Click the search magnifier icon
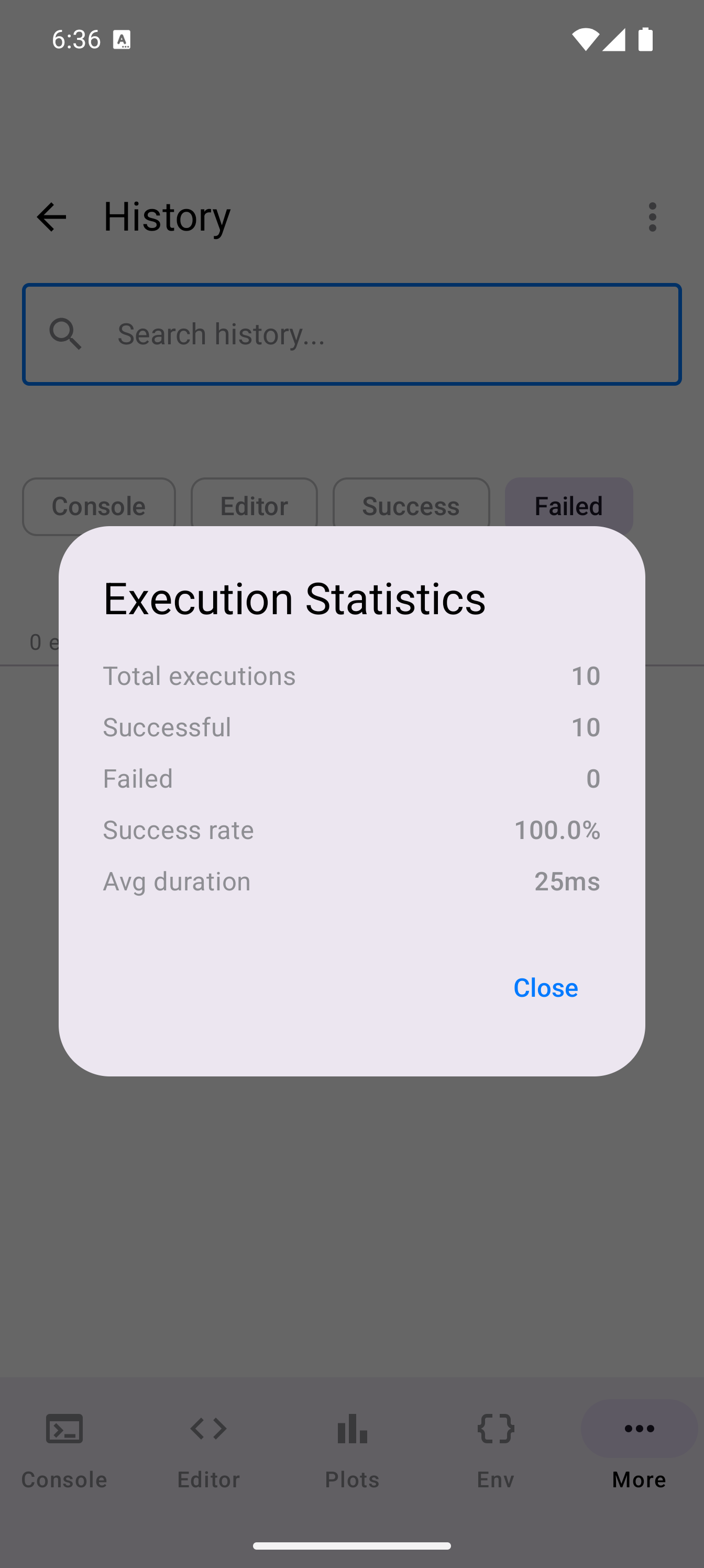 pos(65,334)
